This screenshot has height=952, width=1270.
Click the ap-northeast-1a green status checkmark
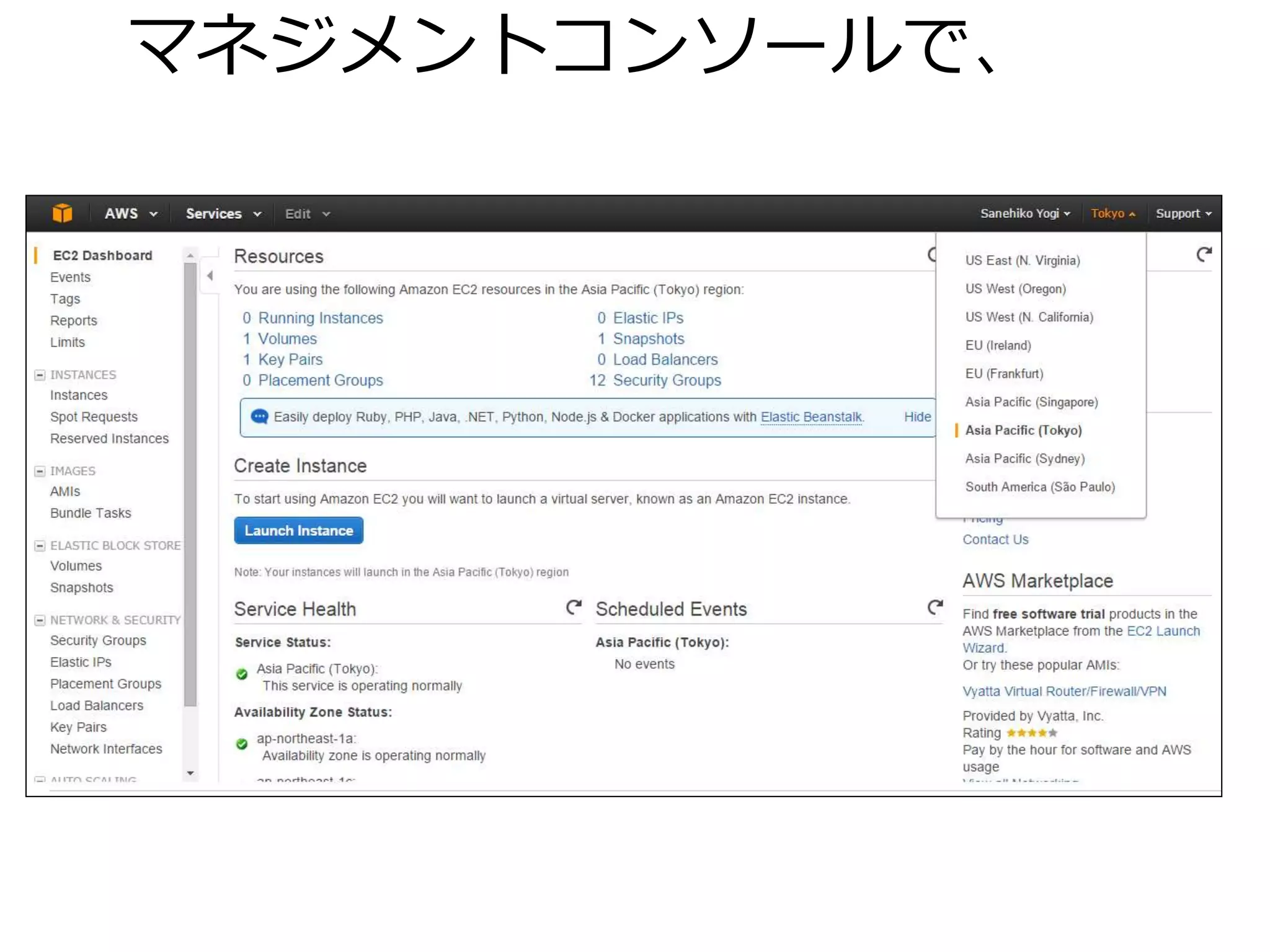(x=242, y=744)
